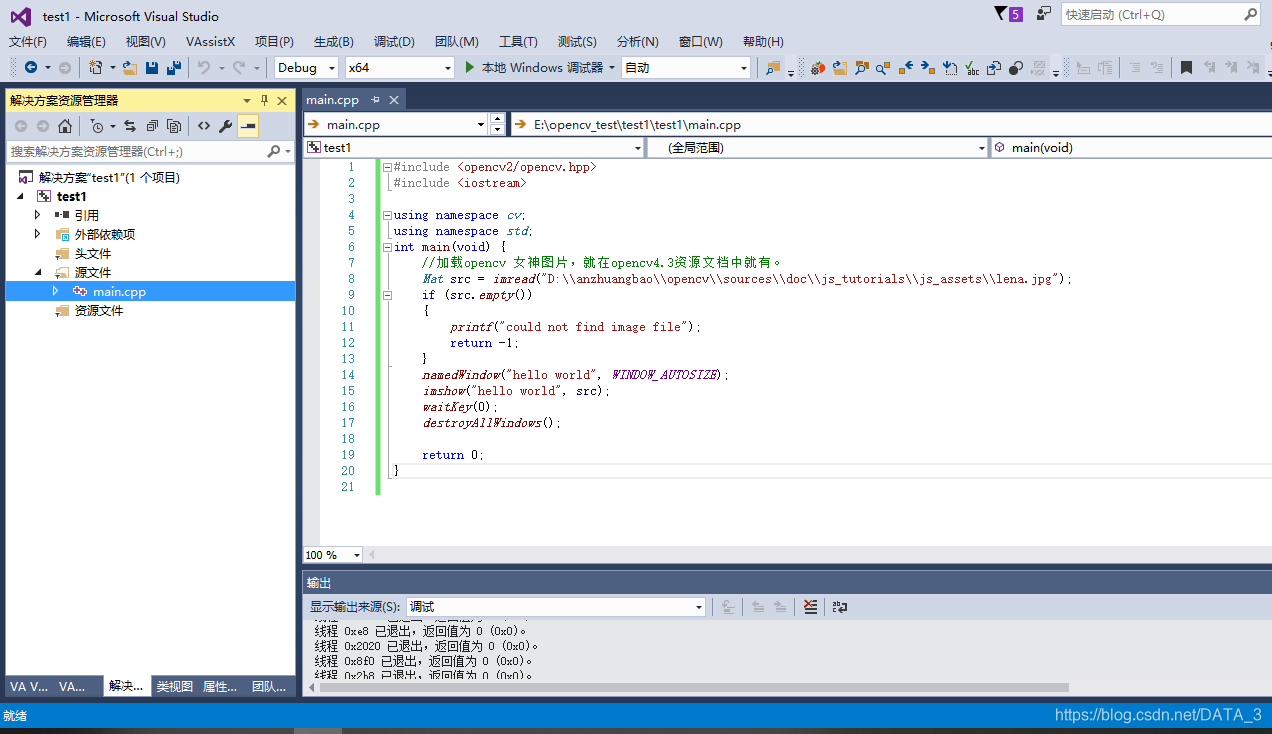Click the Undo arrow in toolbar
Screen dimensions: 1272x734
click(x=203, y=67)
